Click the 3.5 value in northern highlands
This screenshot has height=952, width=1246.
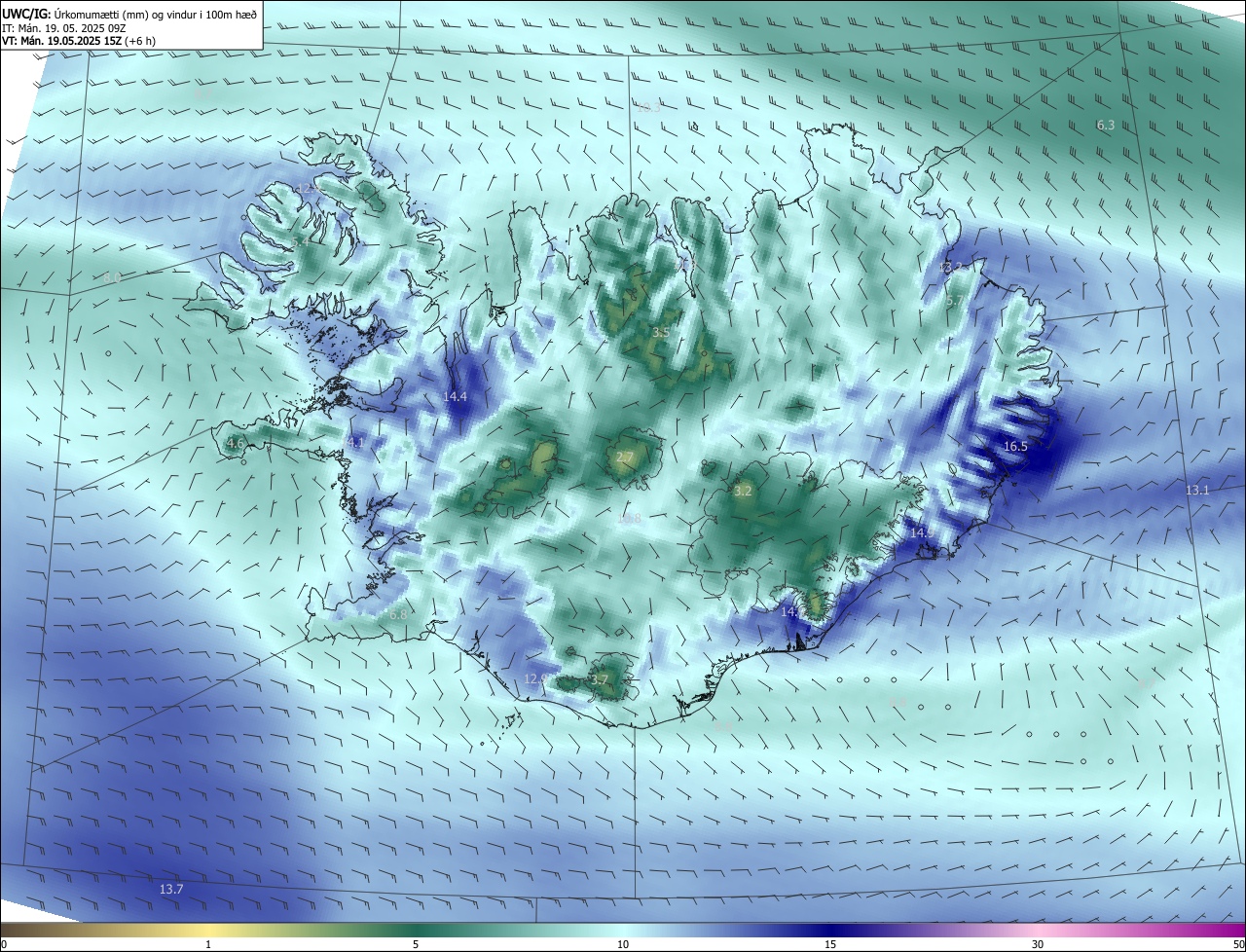(x=661, y=332)
